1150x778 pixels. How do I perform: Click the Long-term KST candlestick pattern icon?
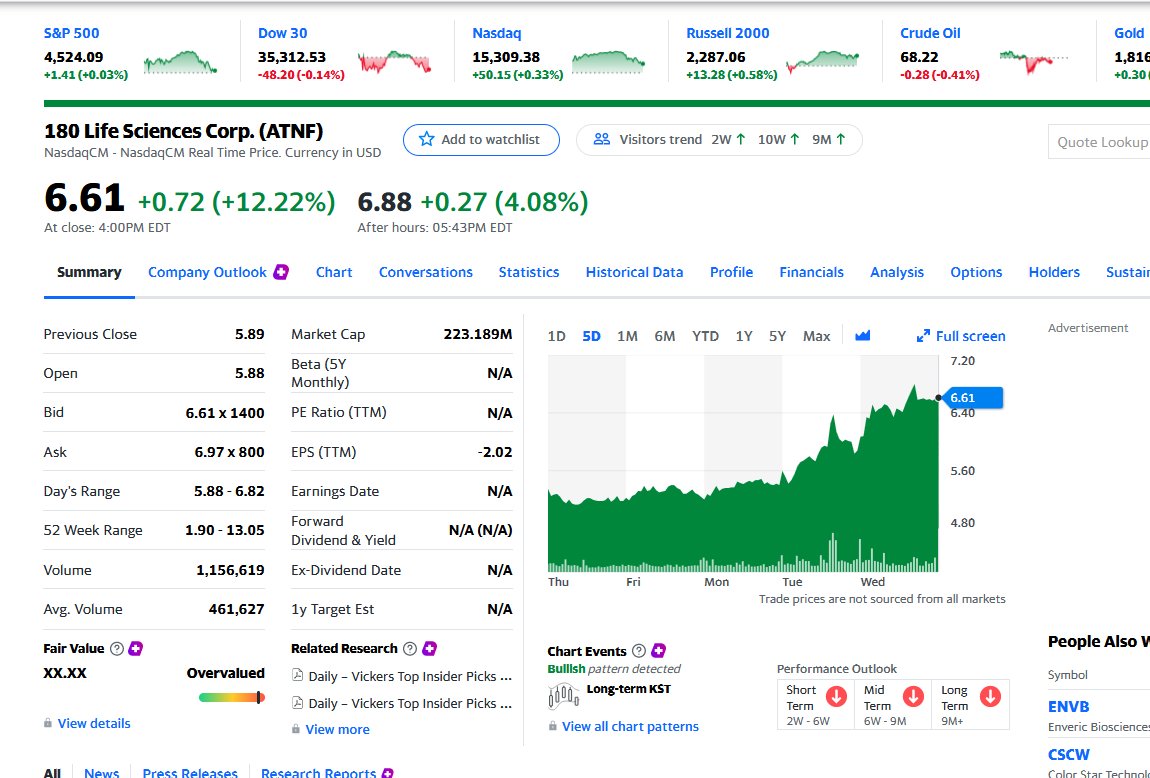(x=563, y=695)
